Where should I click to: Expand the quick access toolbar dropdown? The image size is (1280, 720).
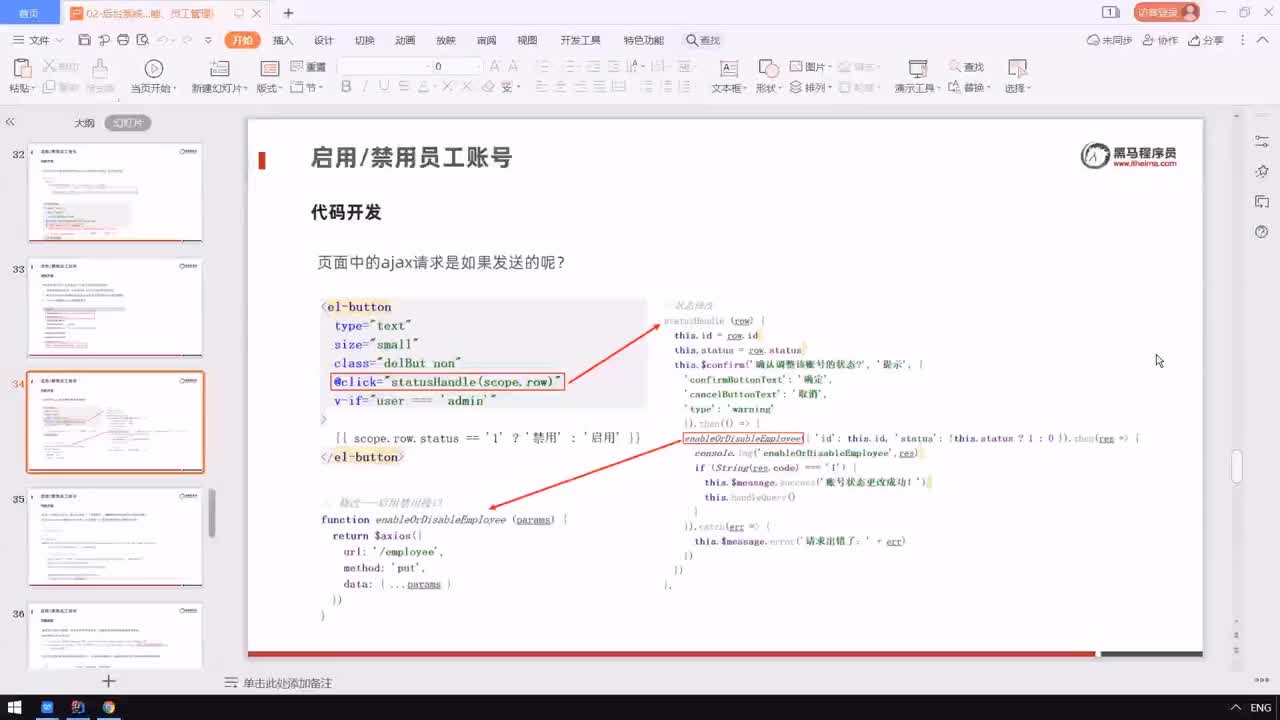point(208,40)
